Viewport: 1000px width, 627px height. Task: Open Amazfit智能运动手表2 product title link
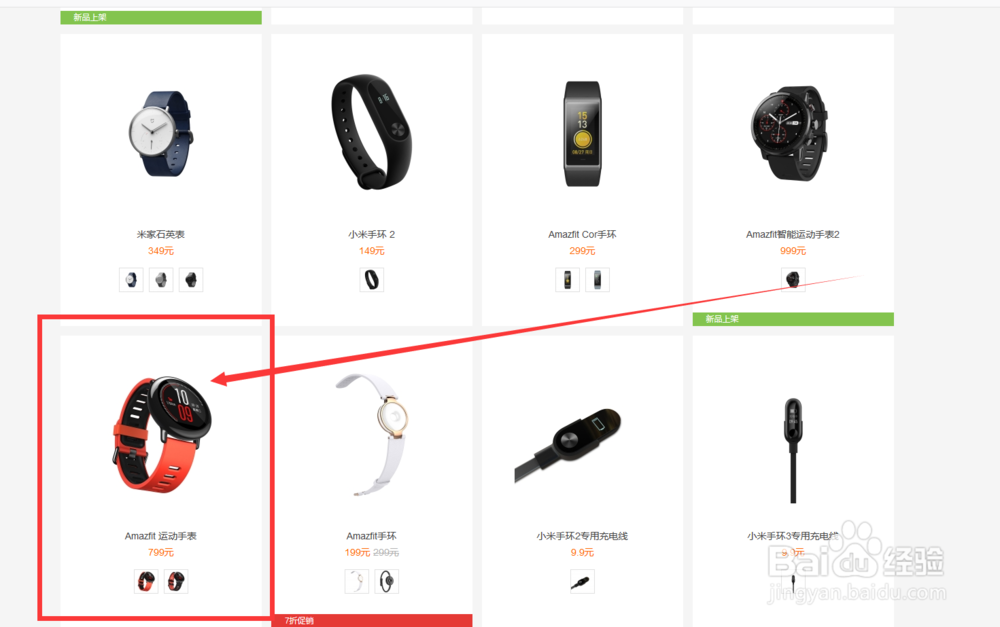(x=793, y=234)
